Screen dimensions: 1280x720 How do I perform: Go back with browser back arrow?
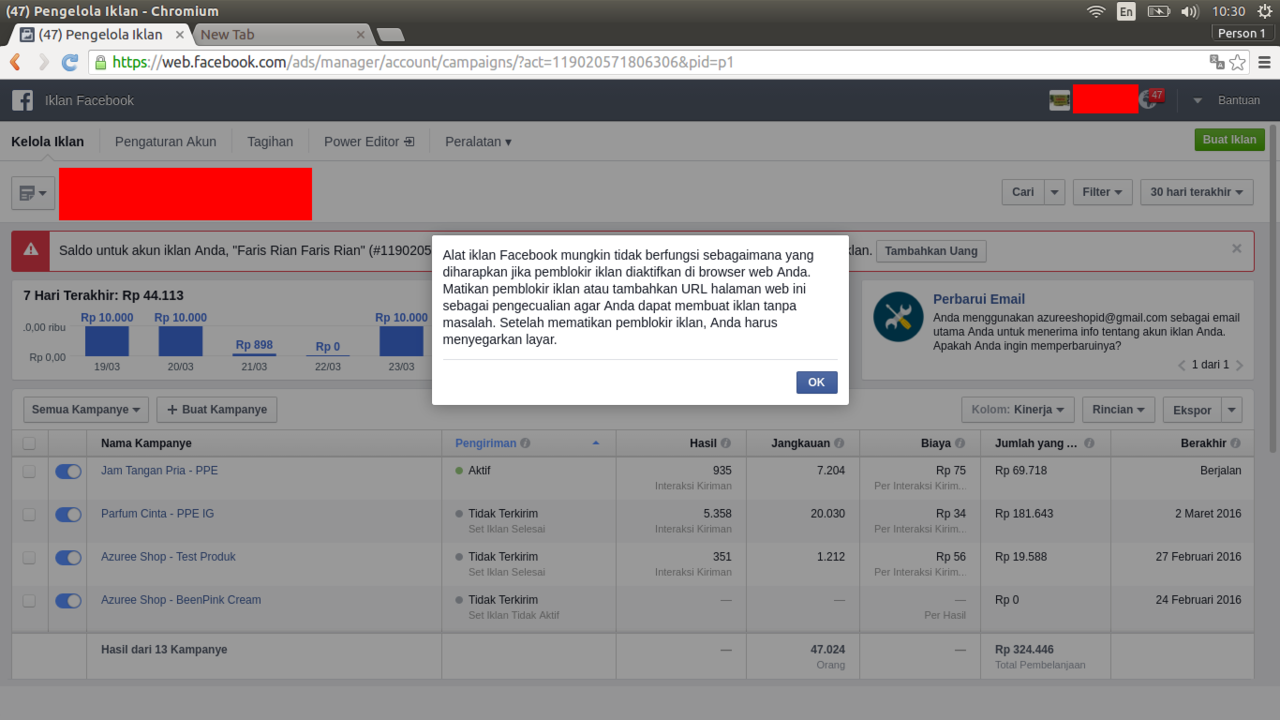pos(15,62)
